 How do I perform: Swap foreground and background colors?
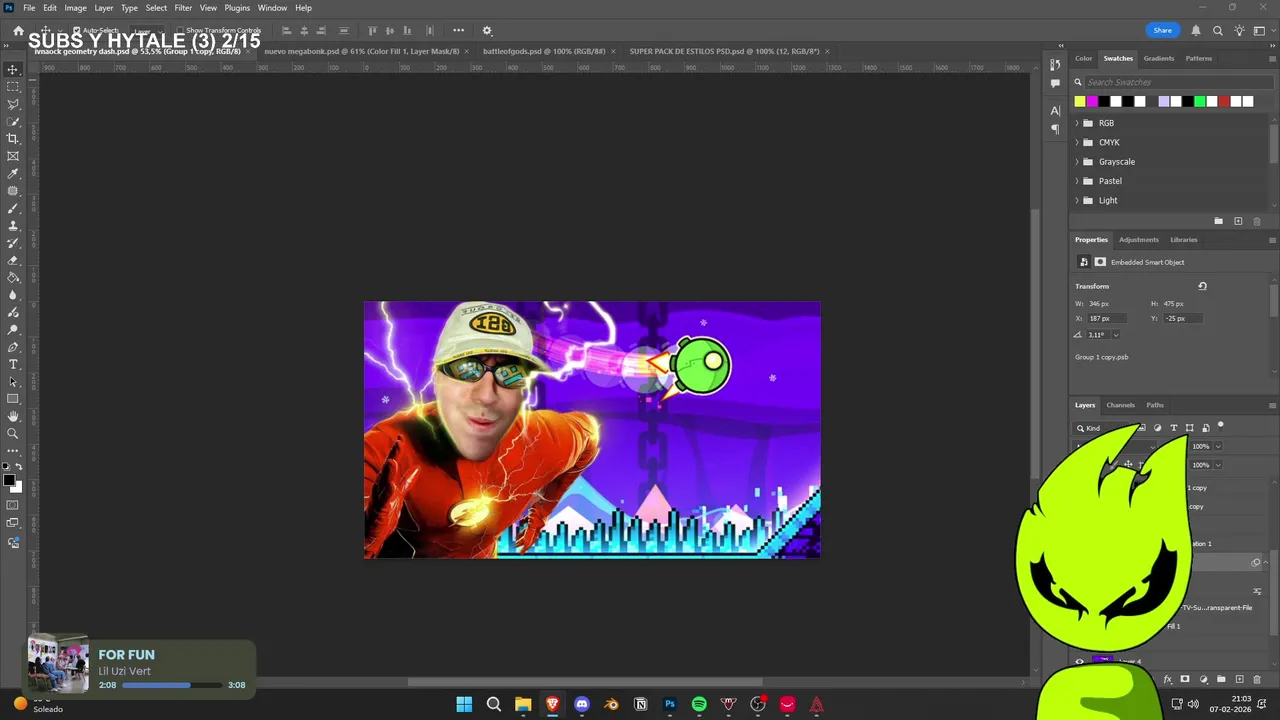coord(19,467)
